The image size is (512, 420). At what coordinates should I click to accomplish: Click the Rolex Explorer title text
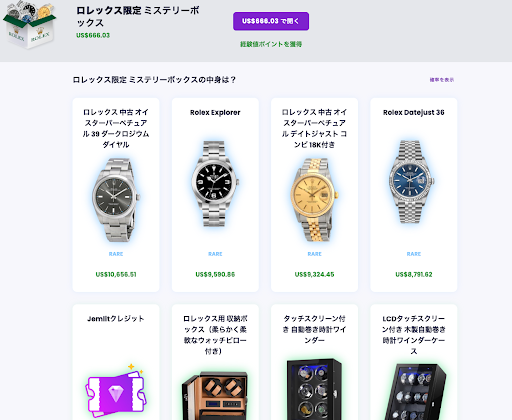[215, 112]
